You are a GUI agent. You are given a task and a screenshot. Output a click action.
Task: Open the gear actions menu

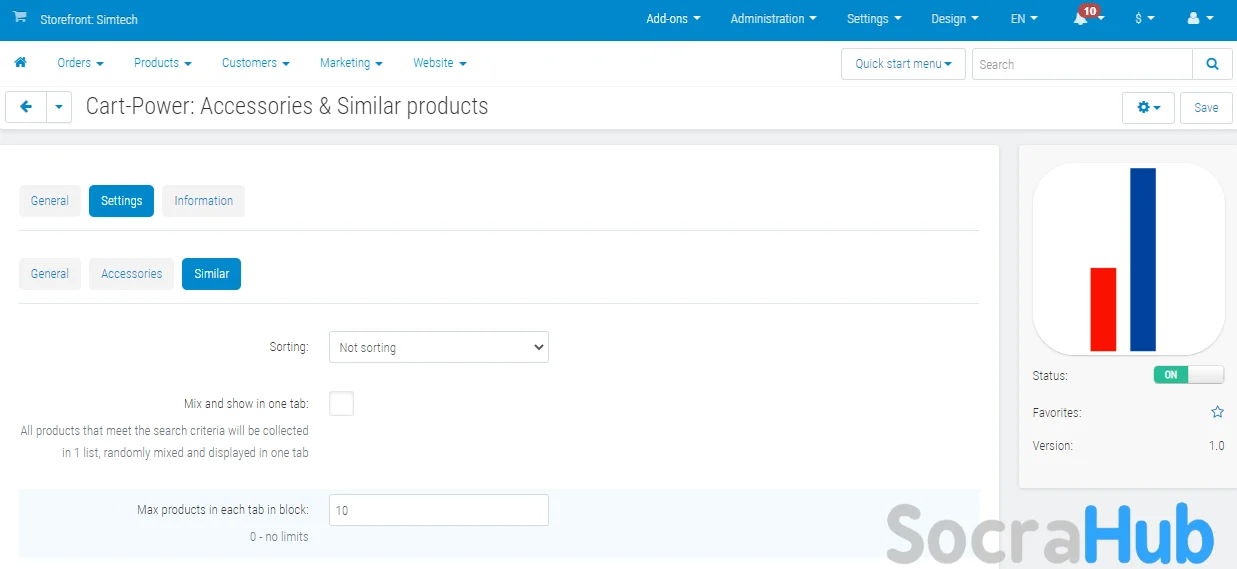1148,107
